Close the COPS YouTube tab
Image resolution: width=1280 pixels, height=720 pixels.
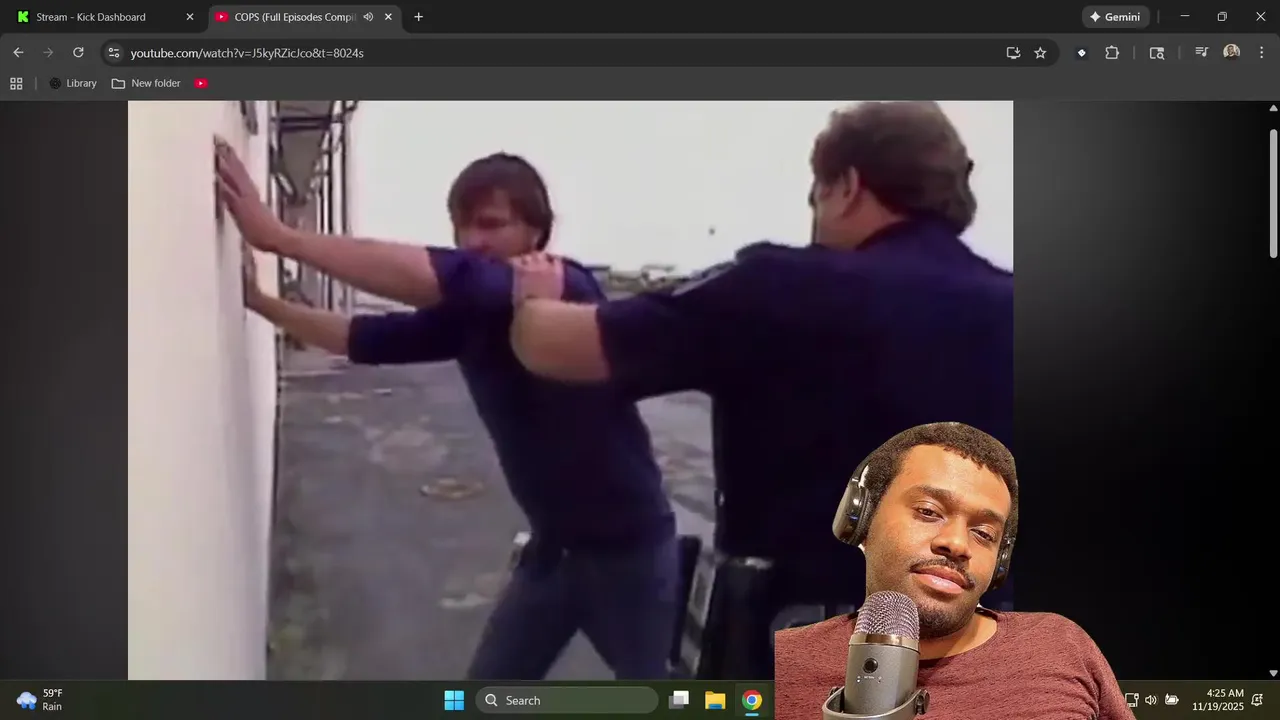click(388, 17)
